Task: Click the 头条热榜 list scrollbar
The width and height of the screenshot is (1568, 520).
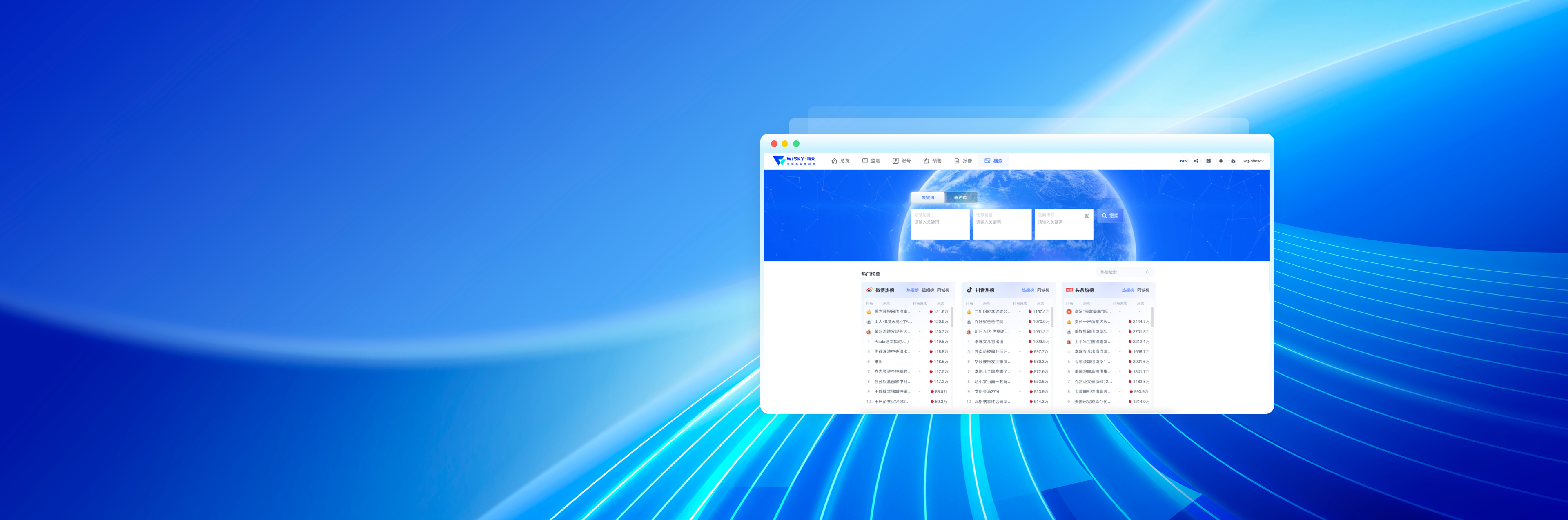Action: [x=1152, y=318]
